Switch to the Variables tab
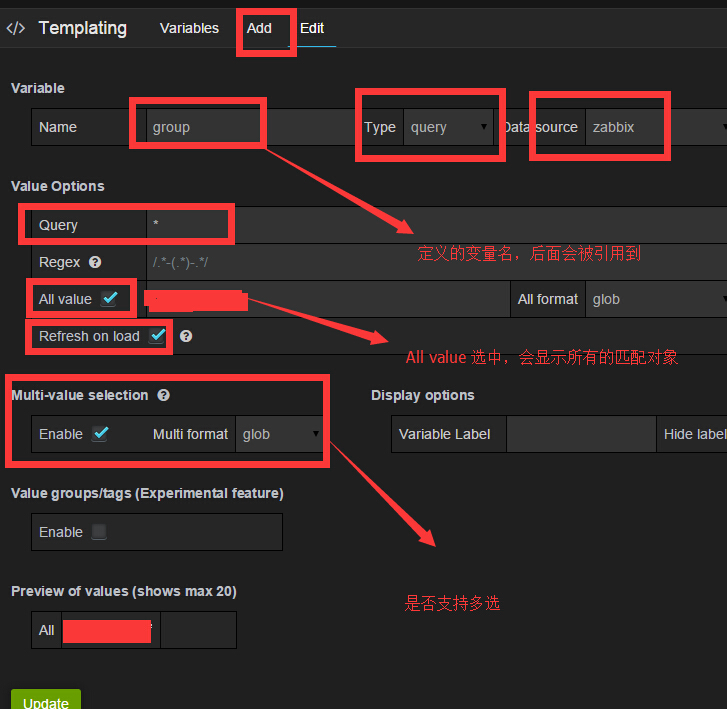 pos(189,28)
